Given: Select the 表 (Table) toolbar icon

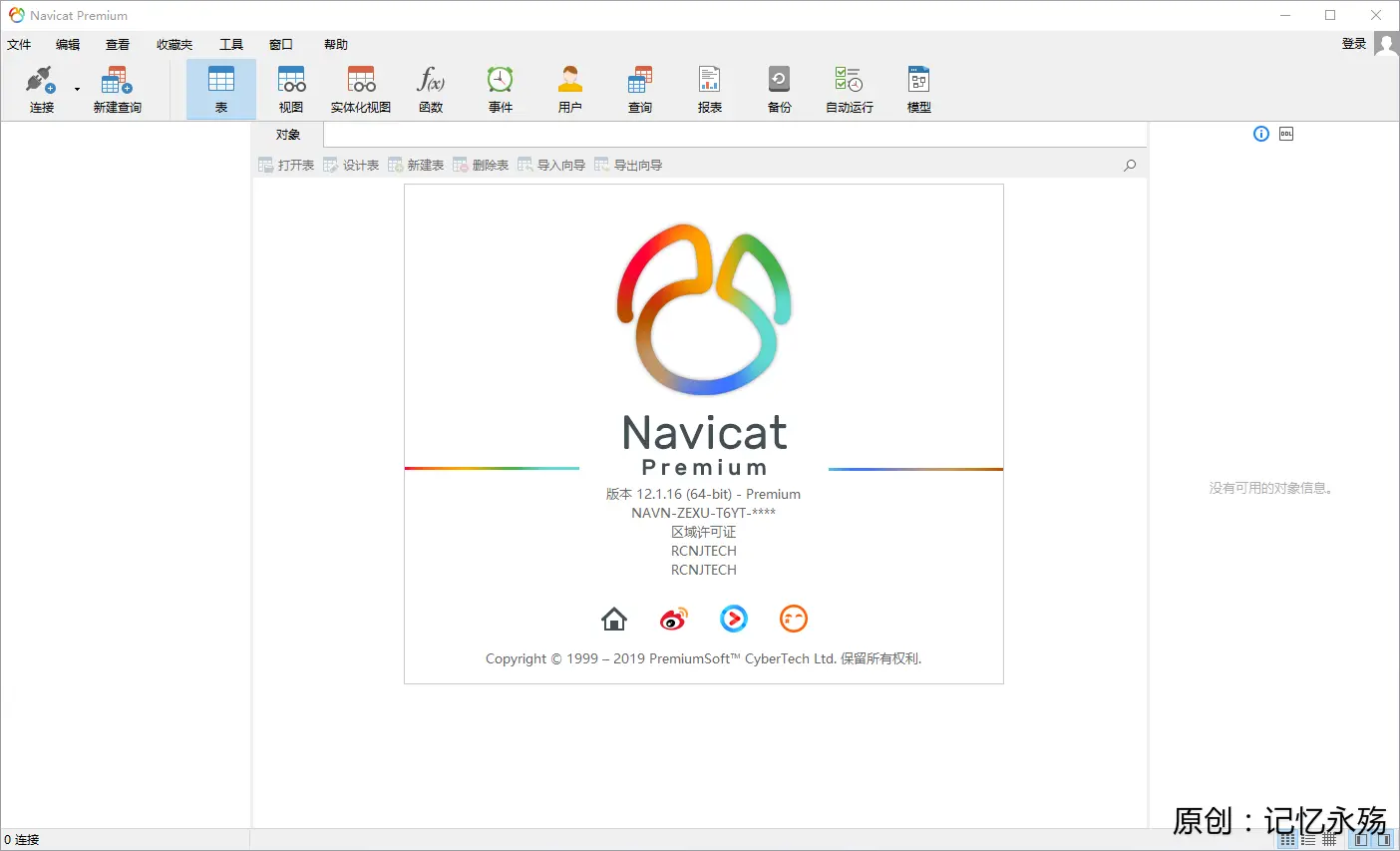Looking at the screenshot, I should click(x=221, y=89).
